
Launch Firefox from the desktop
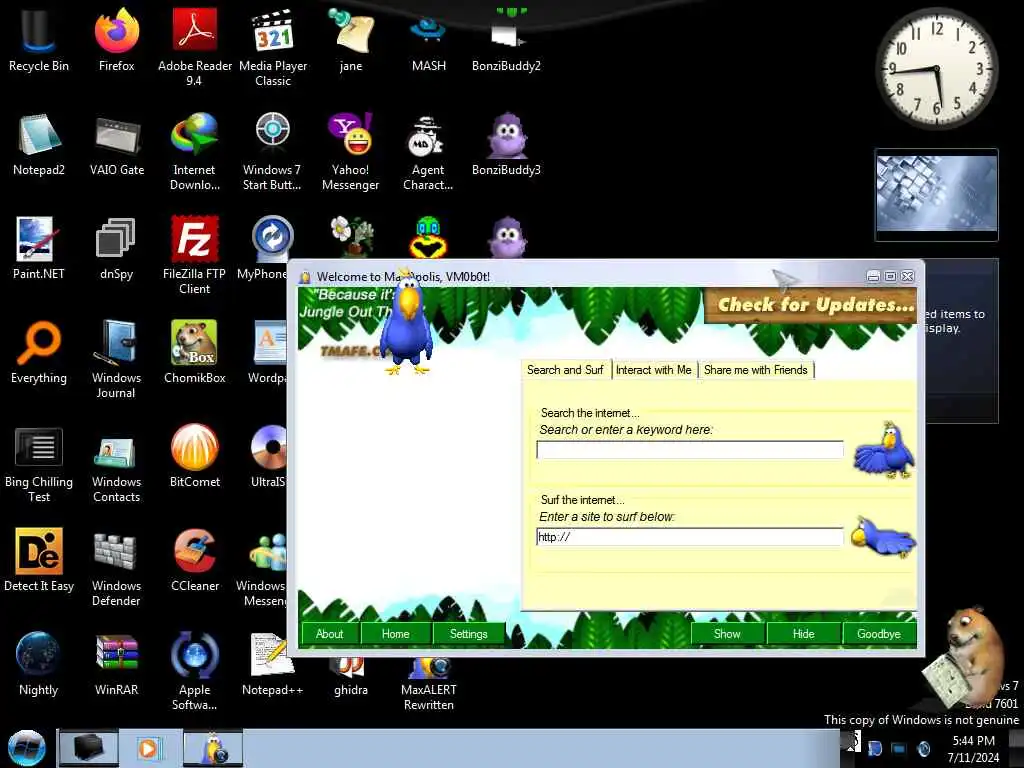[x=116, y=40]
